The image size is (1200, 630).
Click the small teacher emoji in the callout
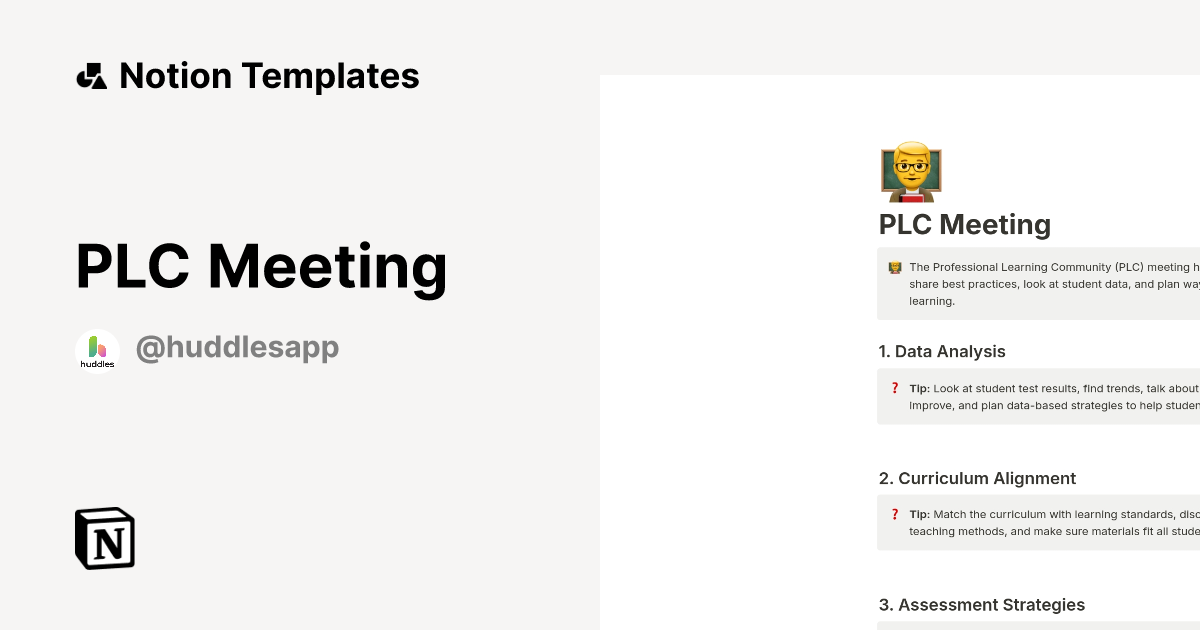895,268
